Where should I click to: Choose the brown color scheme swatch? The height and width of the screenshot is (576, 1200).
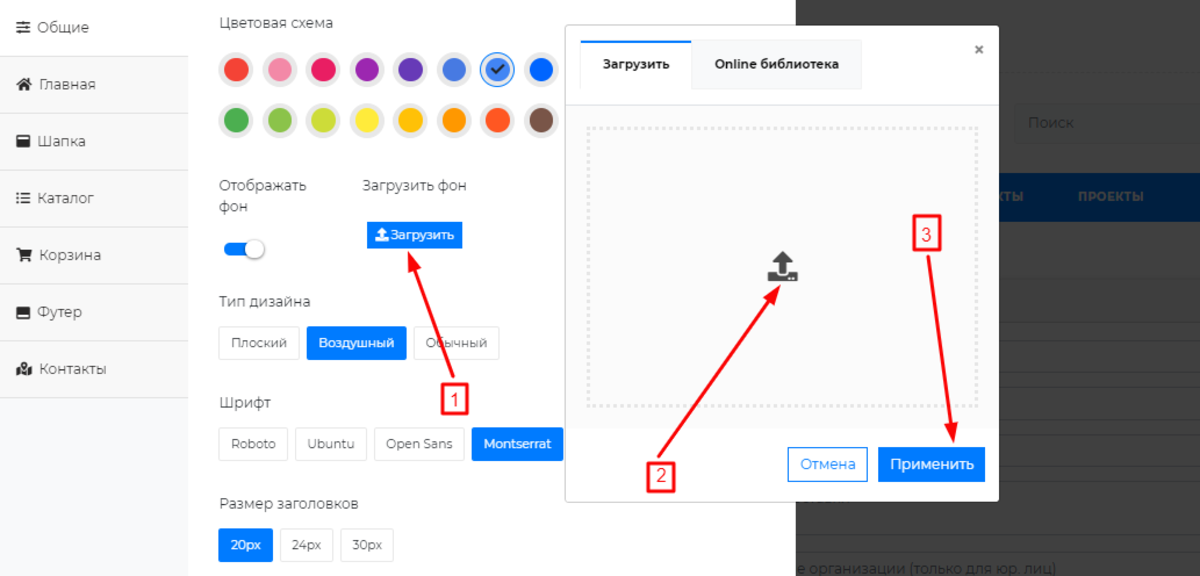[x=541, y=121]
